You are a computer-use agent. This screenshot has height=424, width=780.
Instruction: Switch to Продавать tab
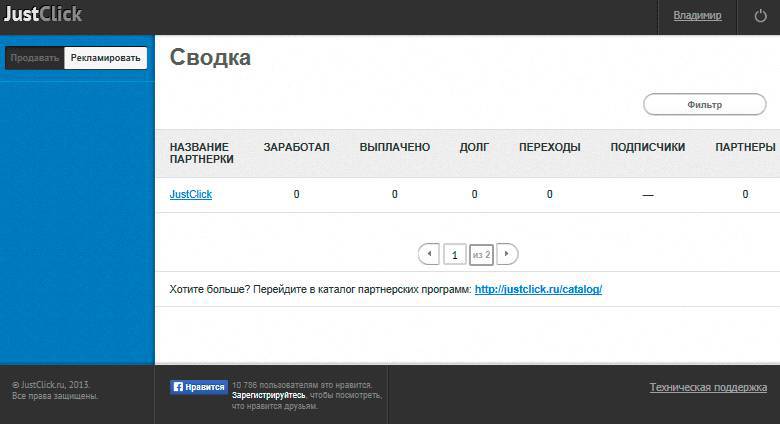[35, 58]
